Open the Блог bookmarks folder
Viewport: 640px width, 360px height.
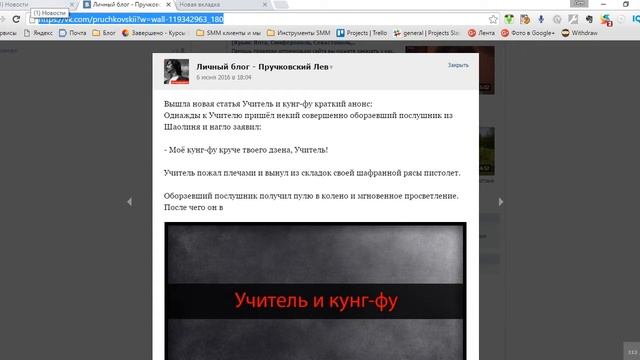[104, 33]
